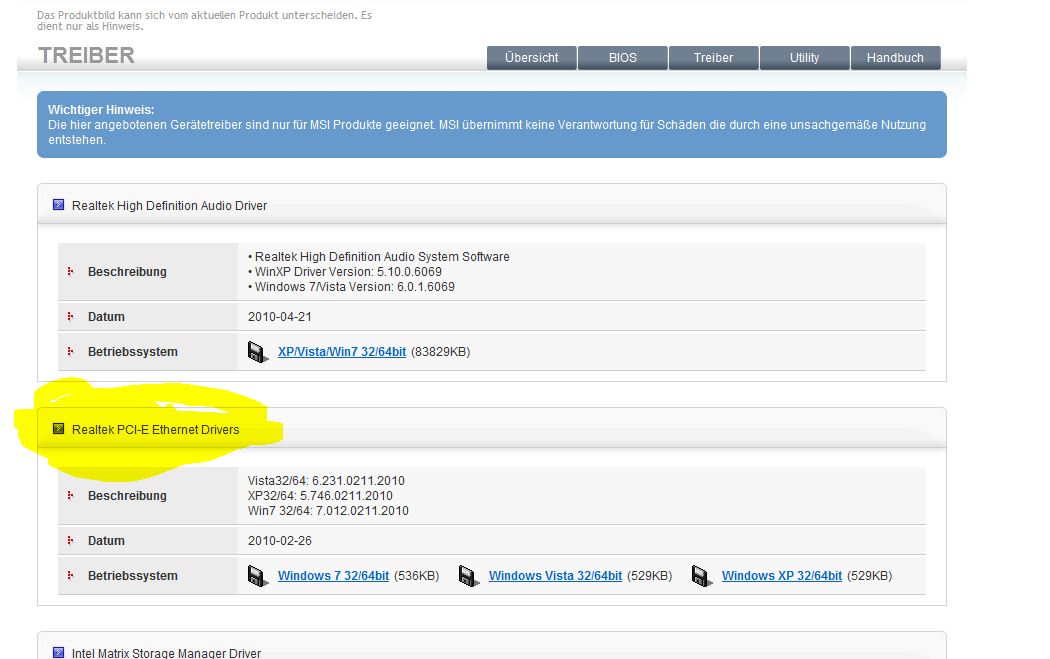Click the version line Vista32/64: 6.231.0211.2010
Image resolution: width=1050 pixels, height=659 pixels.
[x=326, y=481]
